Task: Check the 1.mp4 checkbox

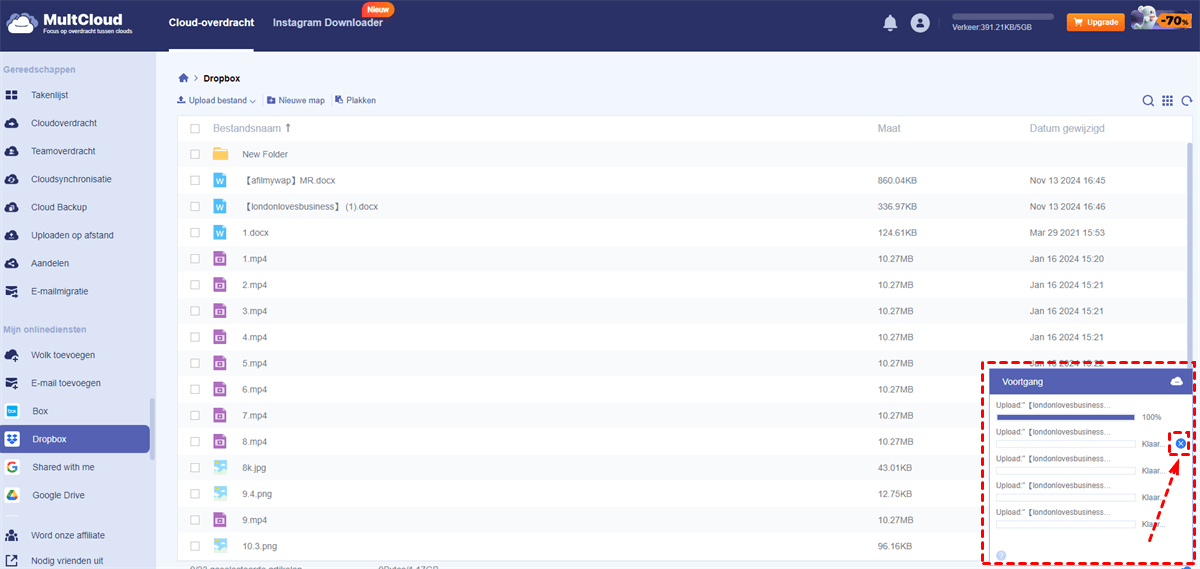Action: [195, 258]
